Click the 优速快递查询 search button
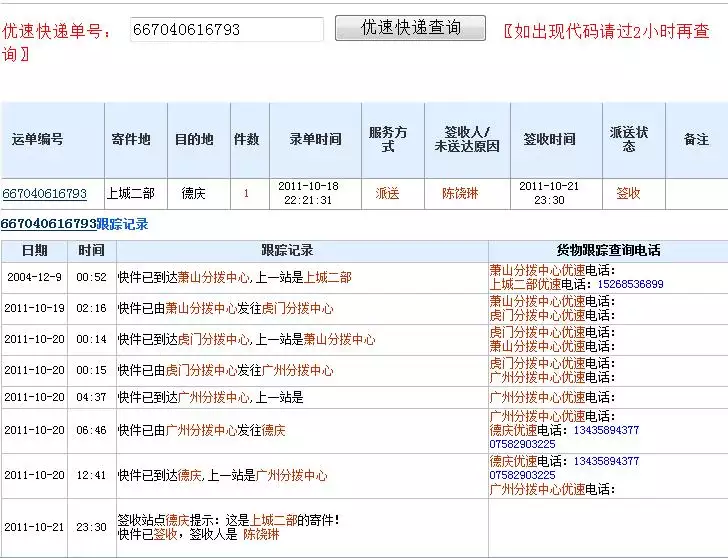 pos(410,28)
